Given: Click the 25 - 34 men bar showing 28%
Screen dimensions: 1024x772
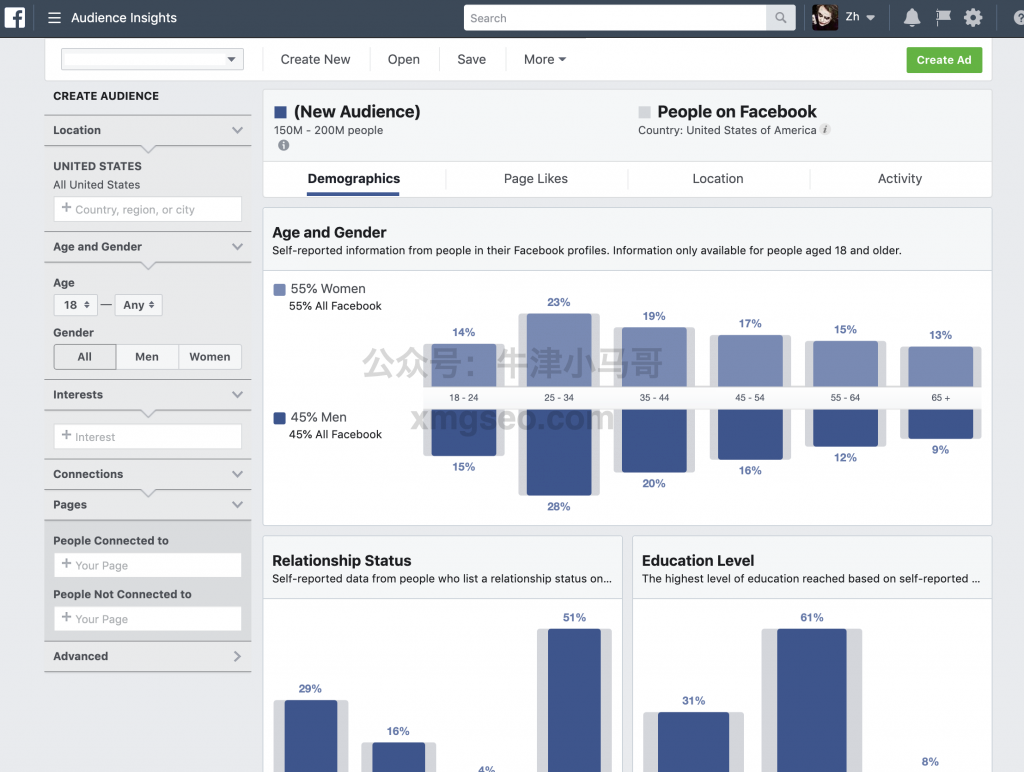Looking at the screenshot, I should (559, 452).
